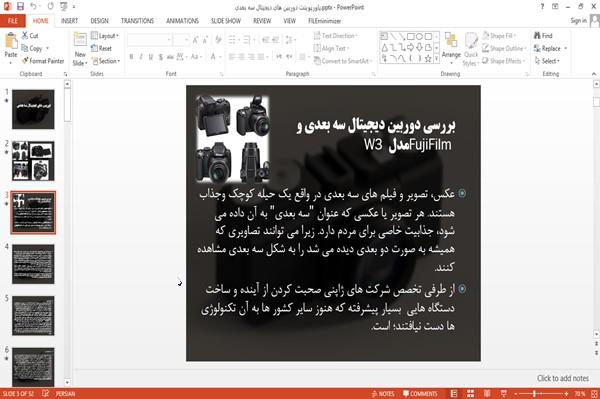The width and height of the screenshot is (600, 399).
Task: Toggle numbered list formatting
Action: click(x=247, y=39)
